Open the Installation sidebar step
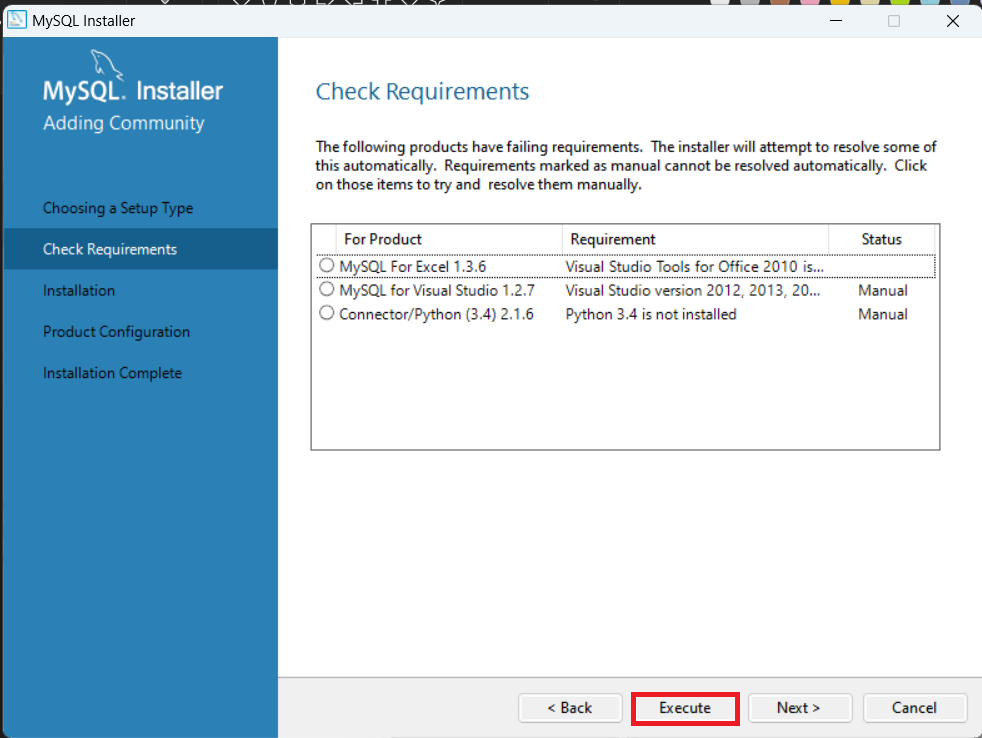Screen dimensions: 982x738 tap(79, 291)
